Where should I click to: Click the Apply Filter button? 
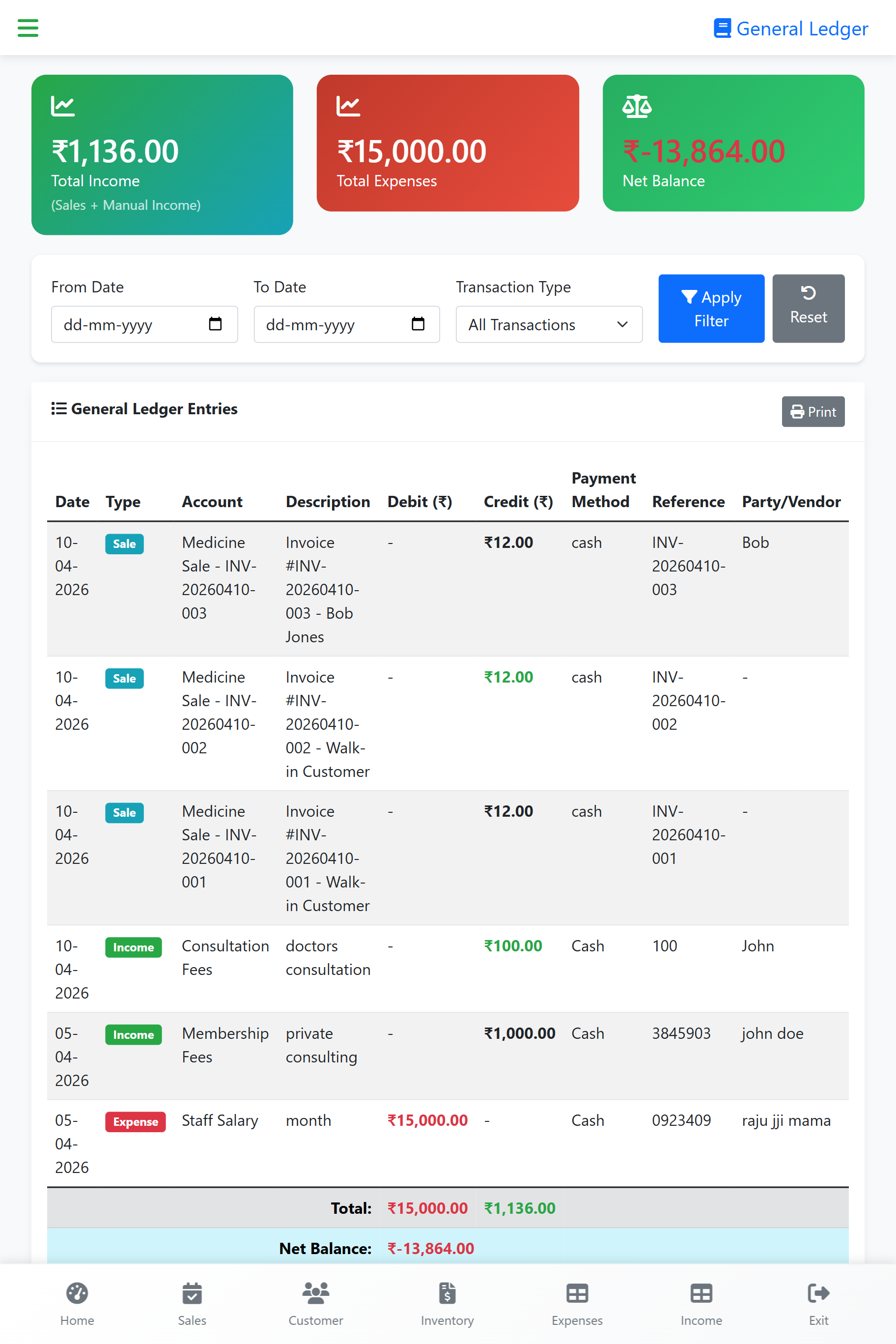pos(711,309)
